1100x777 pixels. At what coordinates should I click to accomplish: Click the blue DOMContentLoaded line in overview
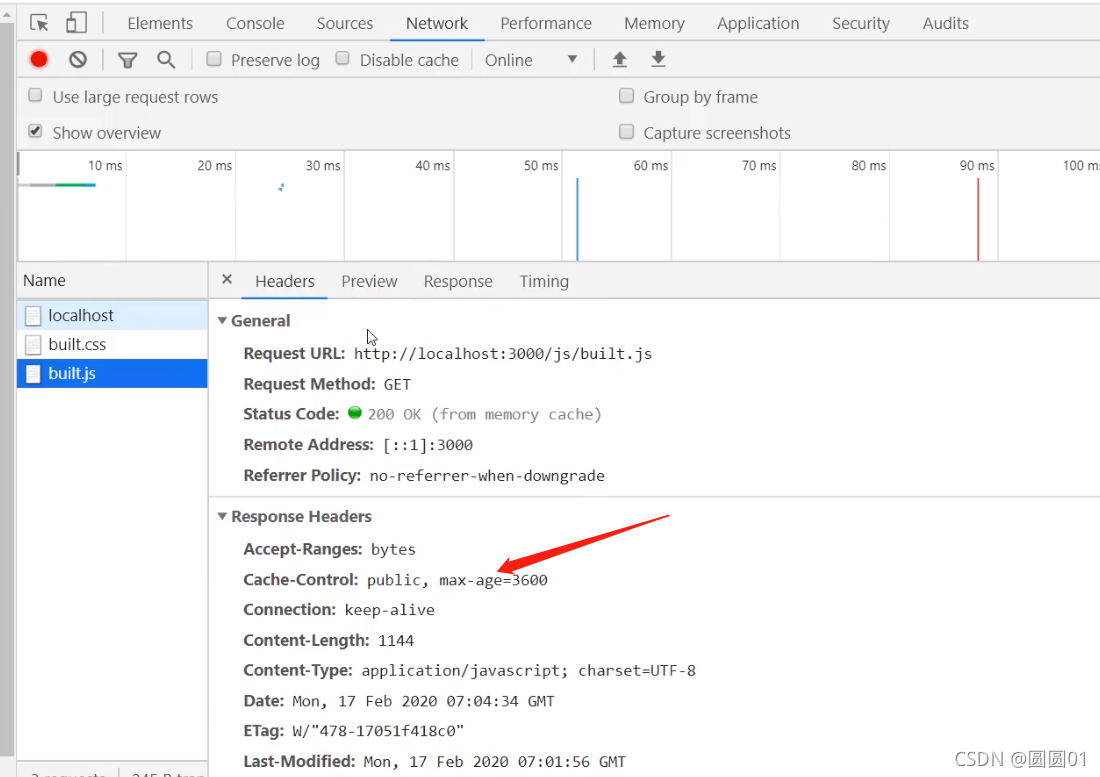coord(577,219)
